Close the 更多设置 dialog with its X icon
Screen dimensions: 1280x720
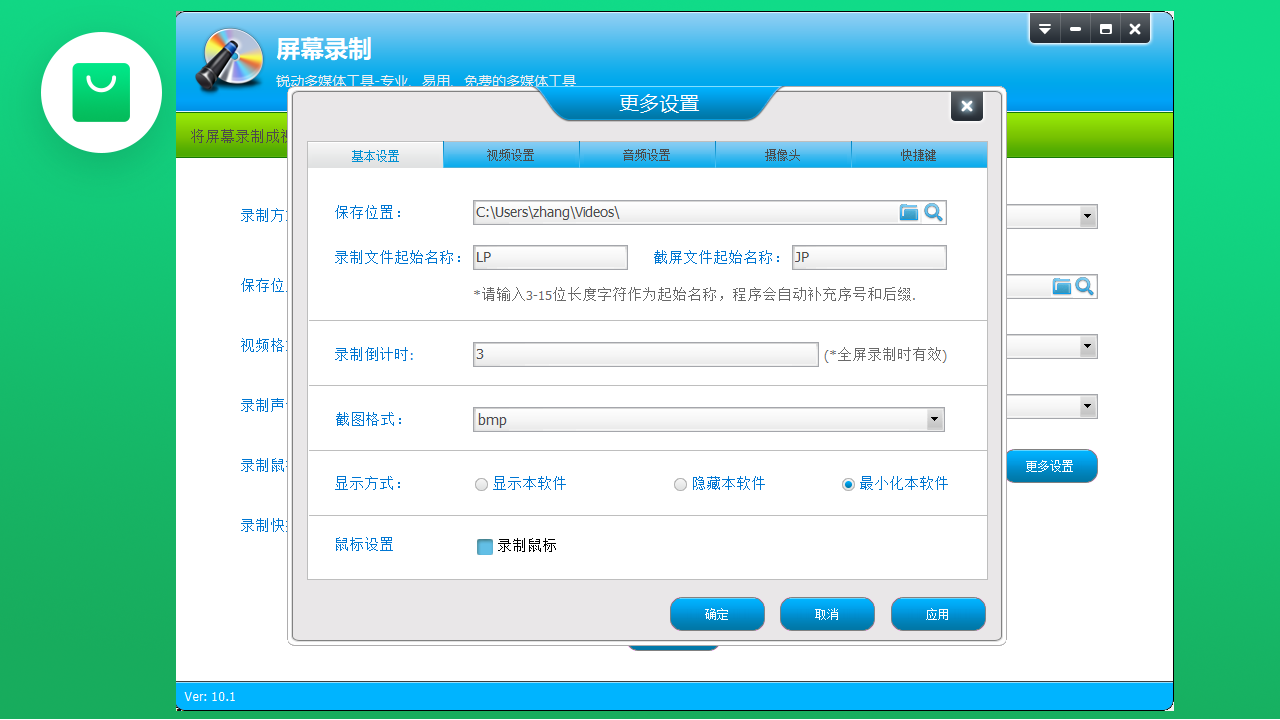coord(966,106)
